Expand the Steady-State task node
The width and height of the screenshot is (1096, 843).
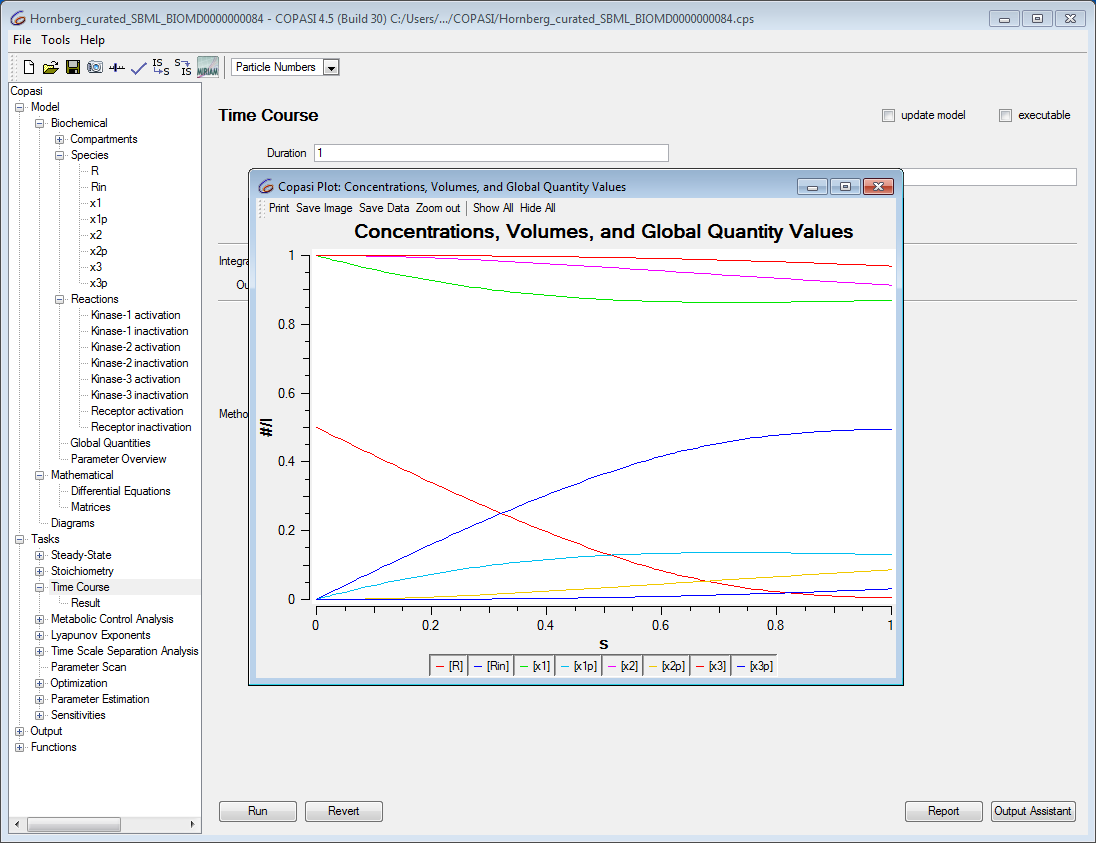[x=40, y=556]
